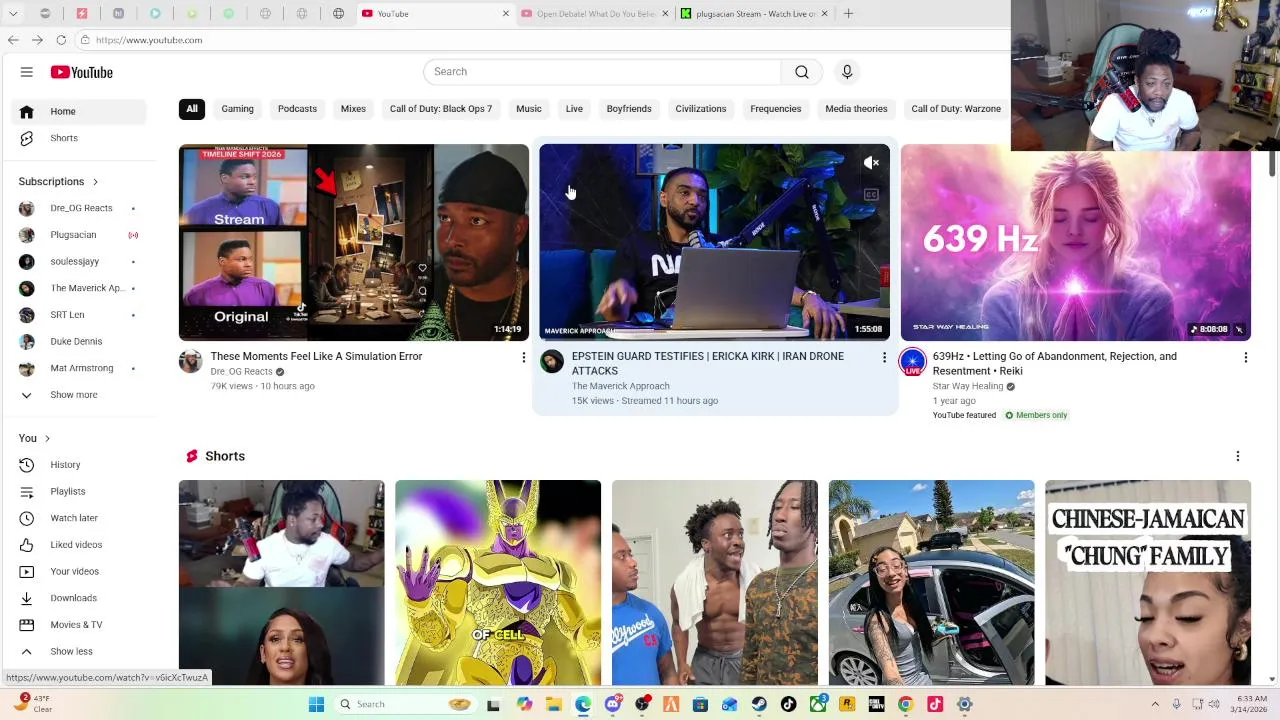Click the Windows taskbar search box
The width and height of the screenshot is (1280, 720).
tap(405, 704)
